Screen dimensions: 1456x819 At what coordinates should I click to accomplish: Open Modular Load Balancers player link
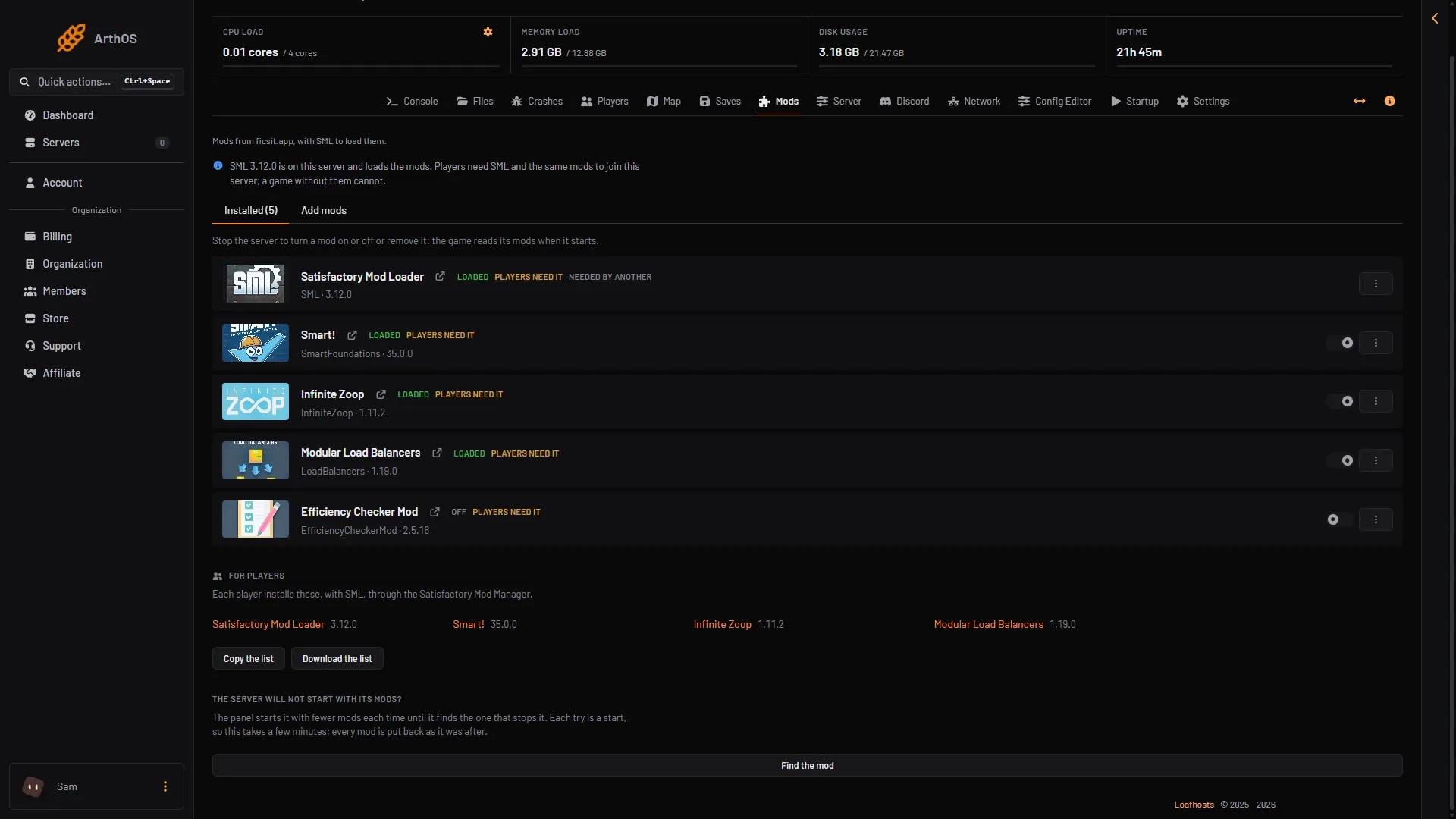click(x=988, y=624)
